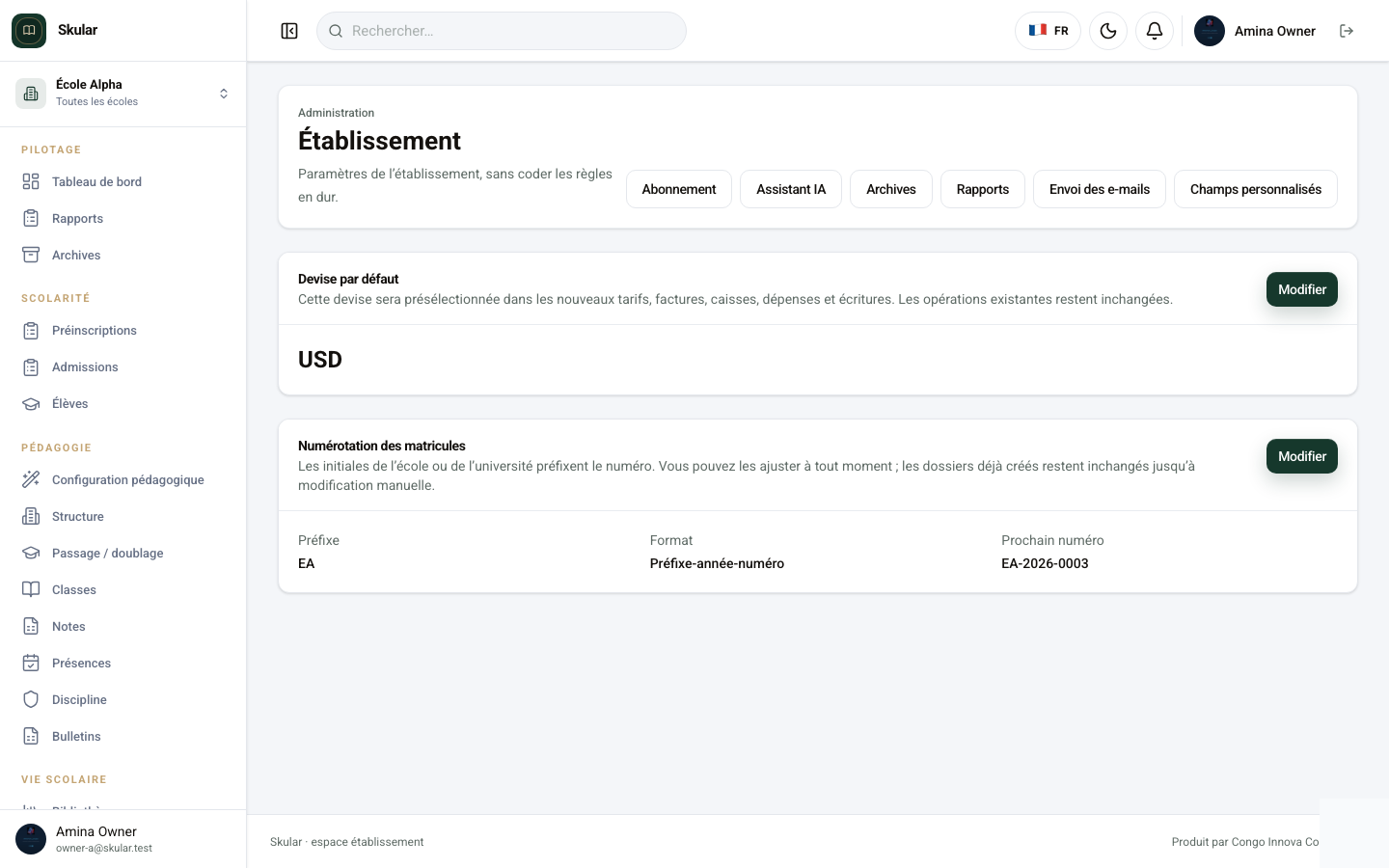Click the Amina Owner profile in sidebar footer

pyautogui.click(x=123, y=839)
